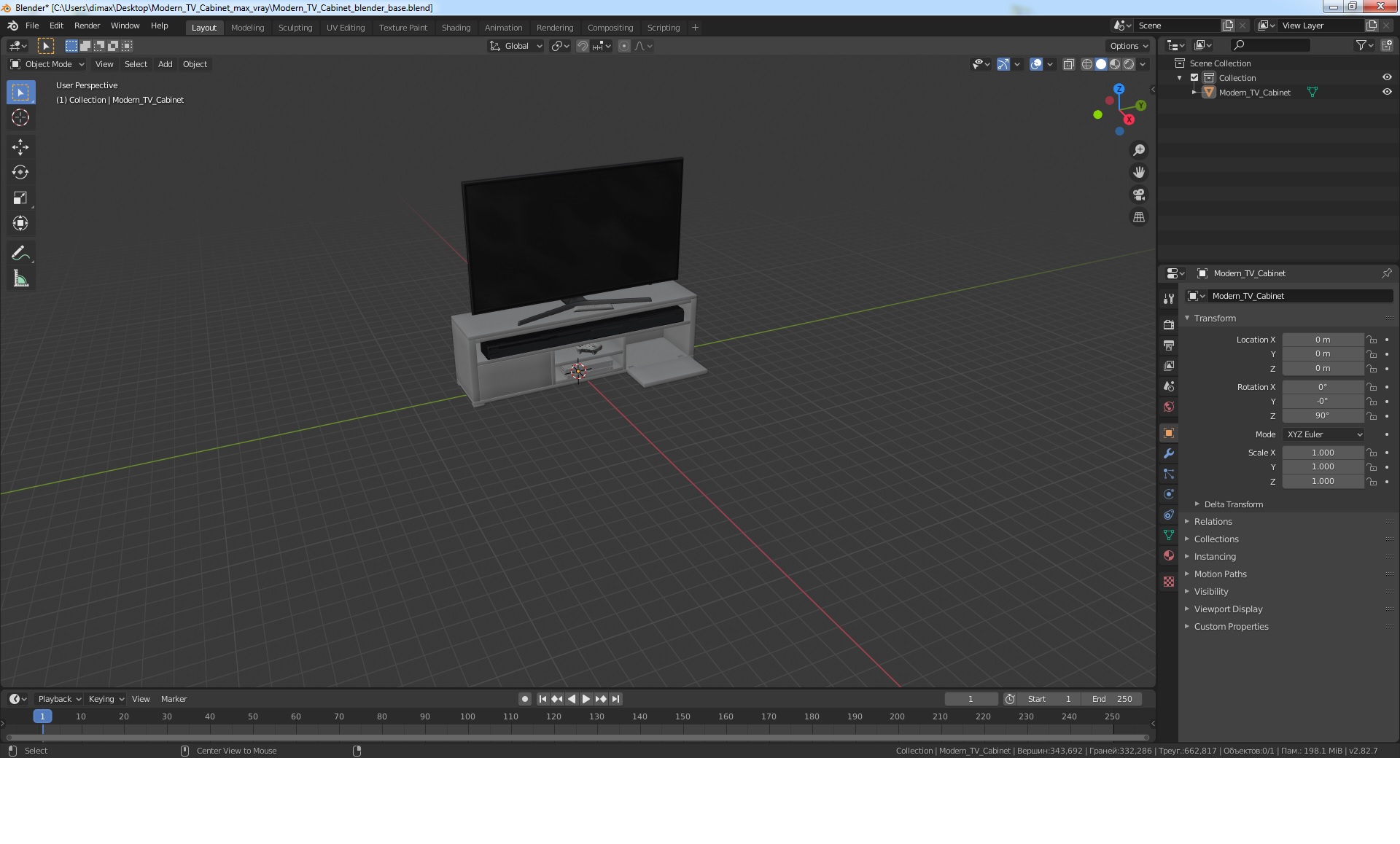Toggle snapping magnet
The height and width of the screenshot is (844, 1400).
(x=583, y=46)
